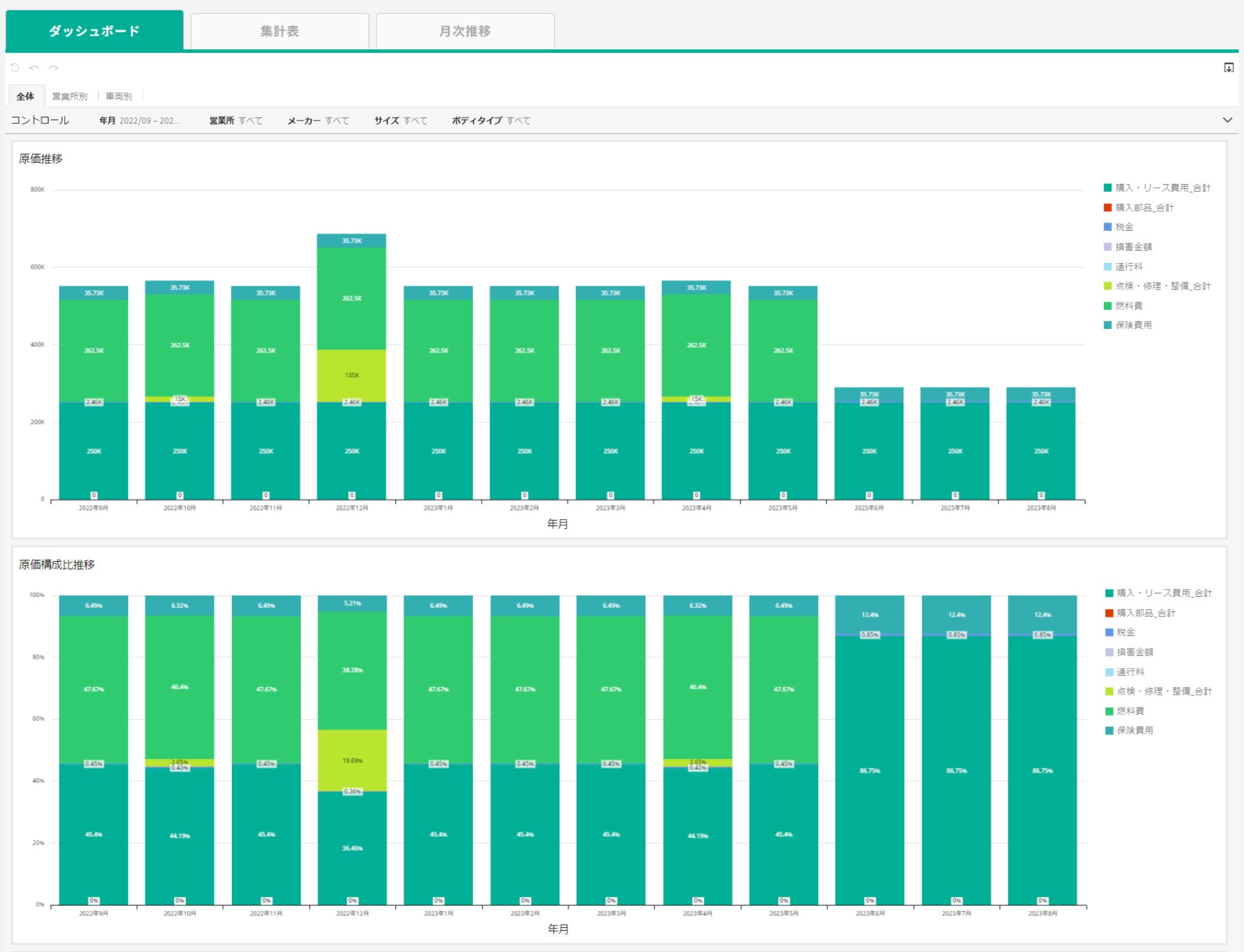Open the メーカー filter dropdown
This screenshot has width=1244, height=952.
click(318, 121)
